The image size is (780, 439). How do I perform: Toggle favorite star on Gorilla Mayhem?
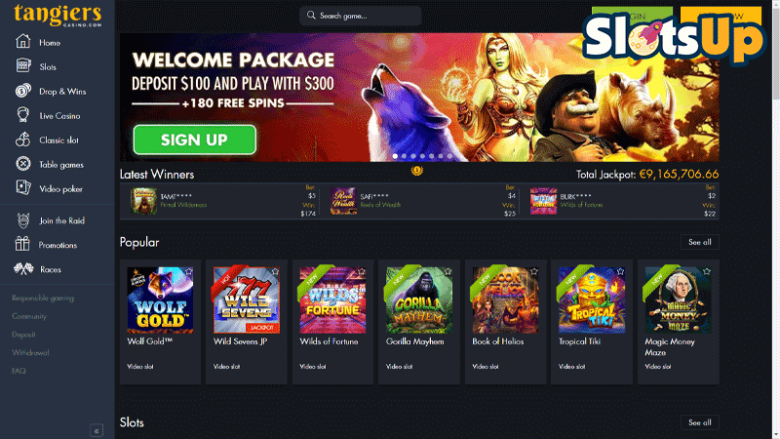point(448,271)
